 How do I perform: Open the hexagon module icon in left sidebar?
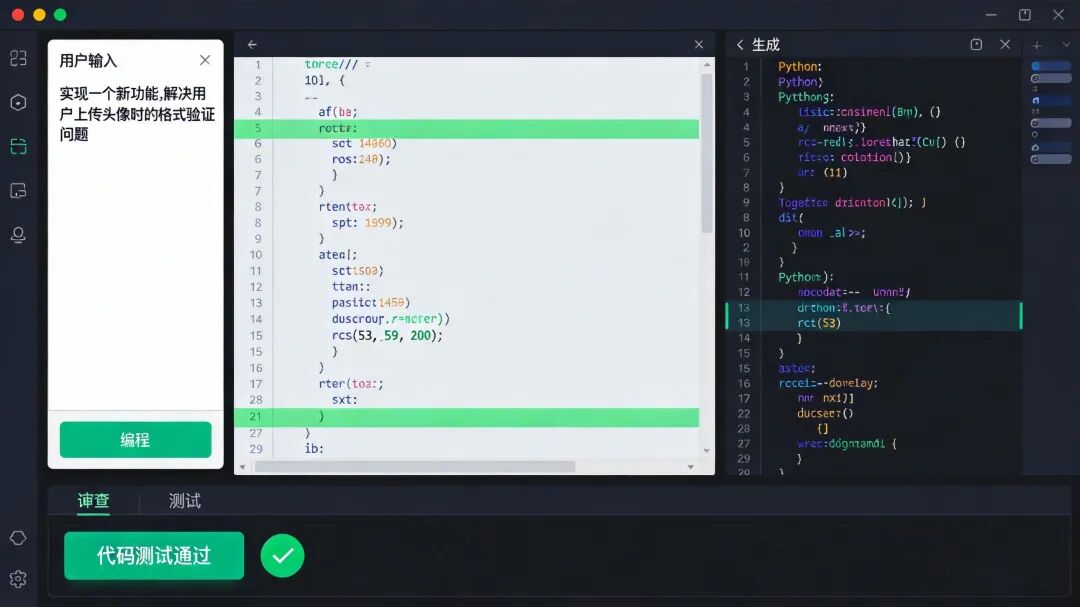point(19,103)
